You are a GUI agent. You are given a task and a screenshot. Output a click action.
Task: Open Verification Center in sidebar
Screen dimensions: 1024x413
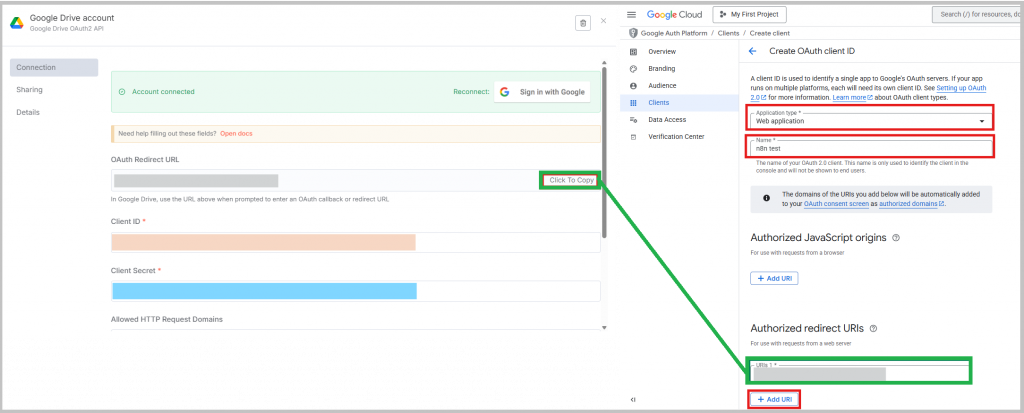pyautogui.click(x=676, y=137)
